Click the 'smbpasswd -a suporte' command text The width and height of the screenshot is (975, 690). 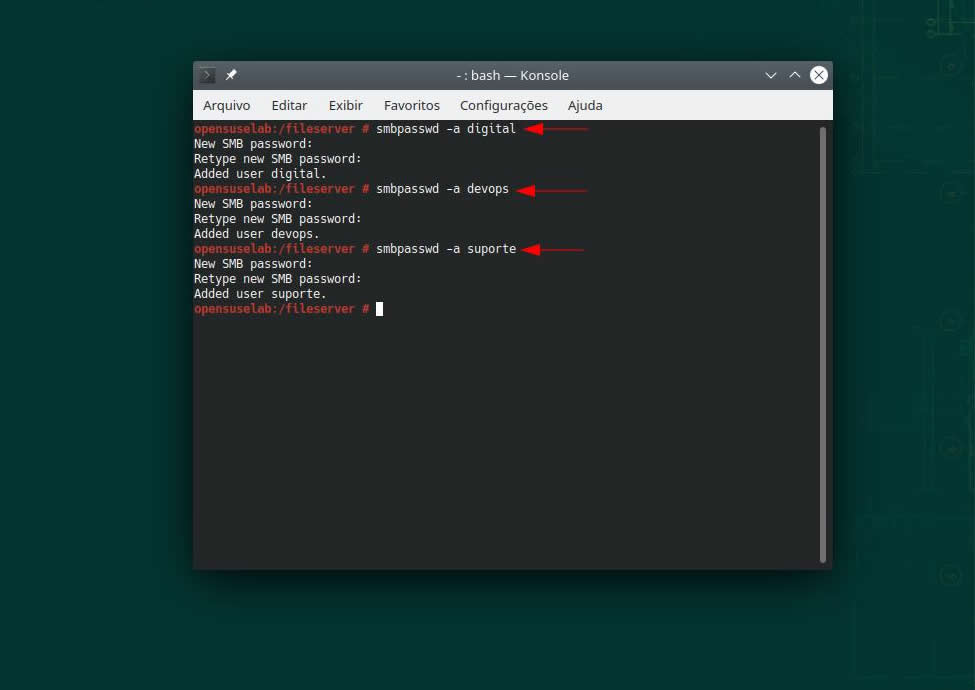pos(446,249)
